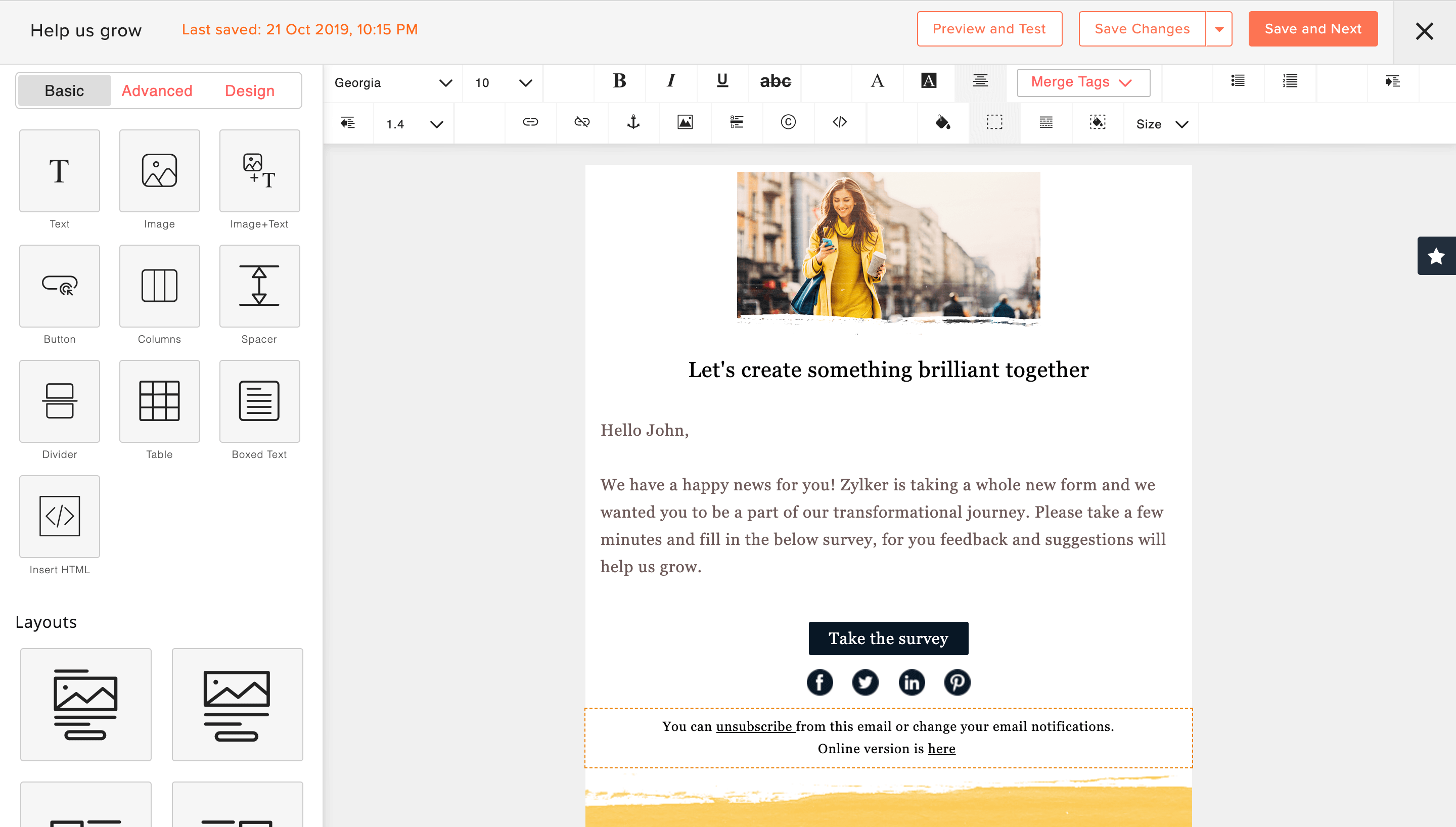Select the Divider content block
Image resolution: width=1456 pixels, height=827 pixels.
60,401
